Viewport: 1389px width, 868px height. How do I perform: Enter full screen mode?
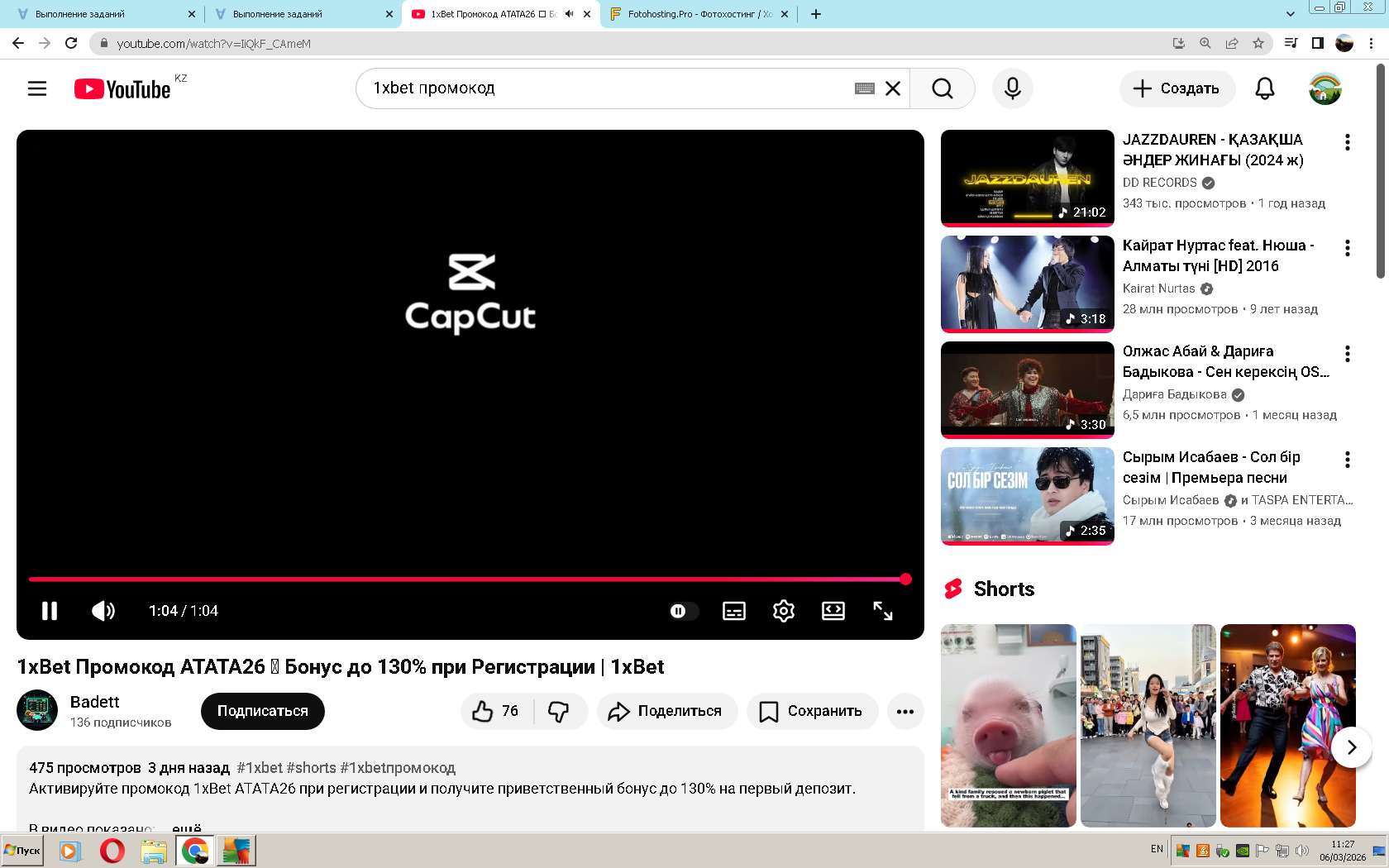point(883,611)
